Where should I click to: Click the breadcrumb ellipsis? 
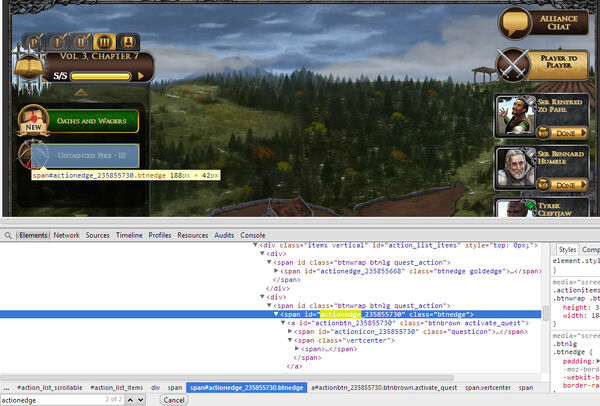click(7, 388)
